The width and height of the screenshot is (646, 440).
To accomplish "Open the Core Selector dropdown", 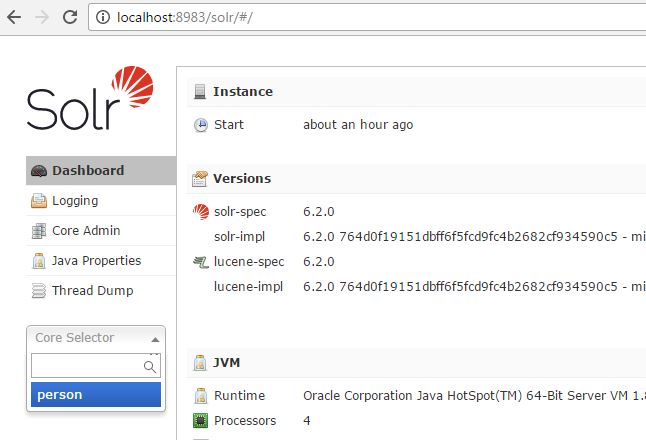I will coord(96,338).
